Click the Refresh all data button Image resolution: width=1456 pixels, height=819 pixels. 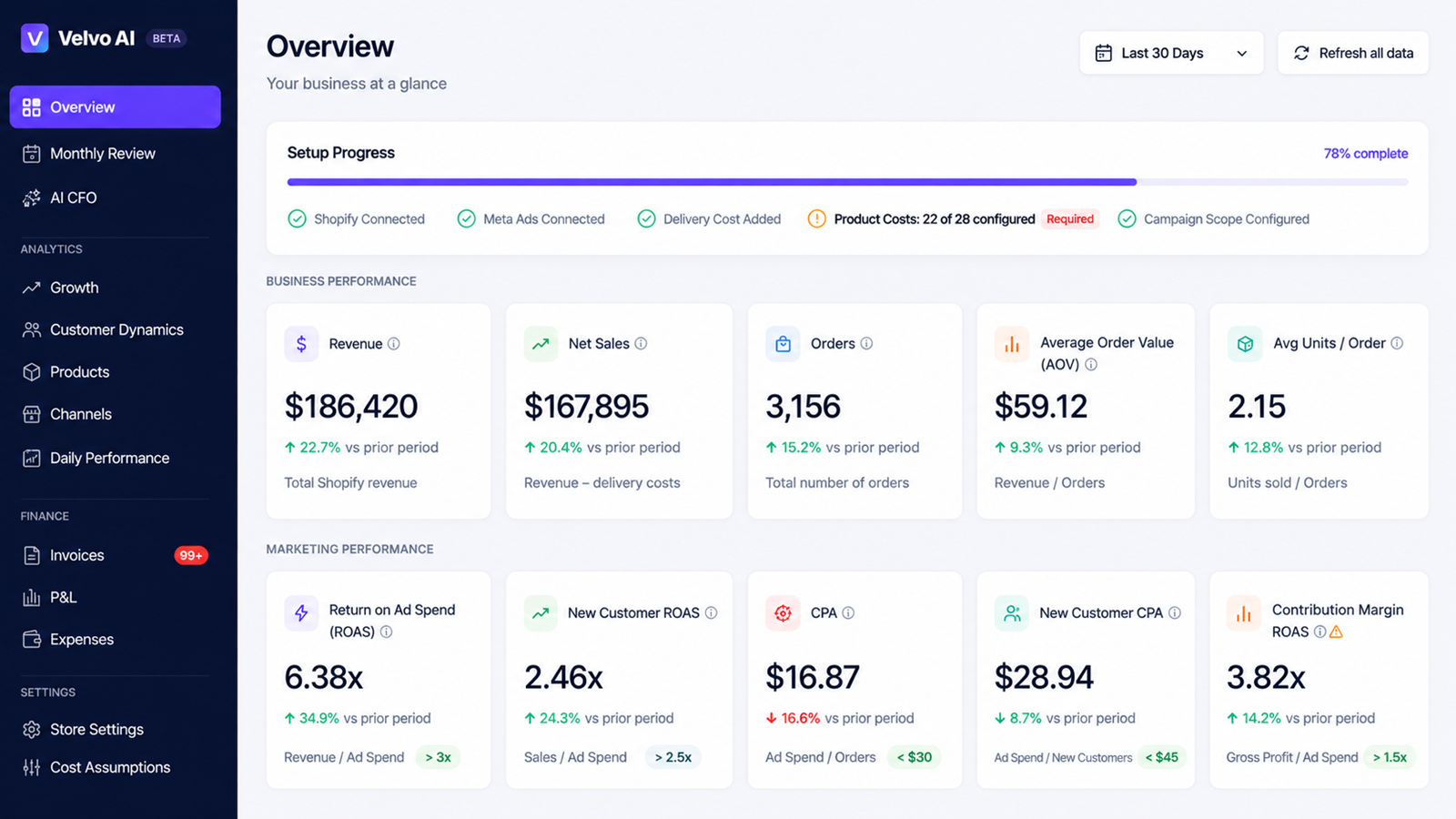point(1353,53)
